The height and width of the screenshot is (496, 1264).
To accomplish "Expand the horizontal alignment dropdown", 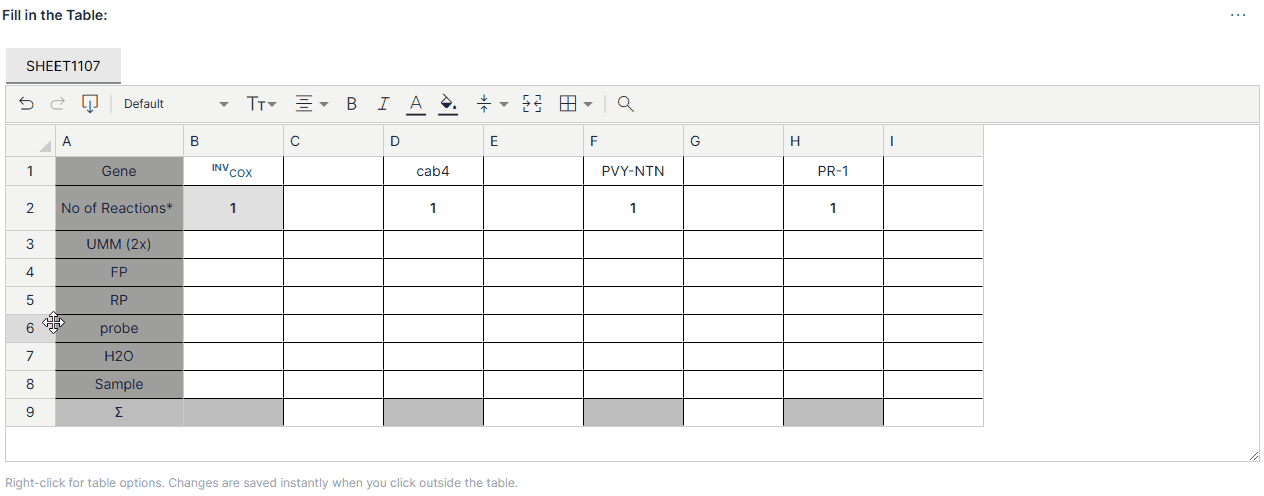I will [312, 104].
